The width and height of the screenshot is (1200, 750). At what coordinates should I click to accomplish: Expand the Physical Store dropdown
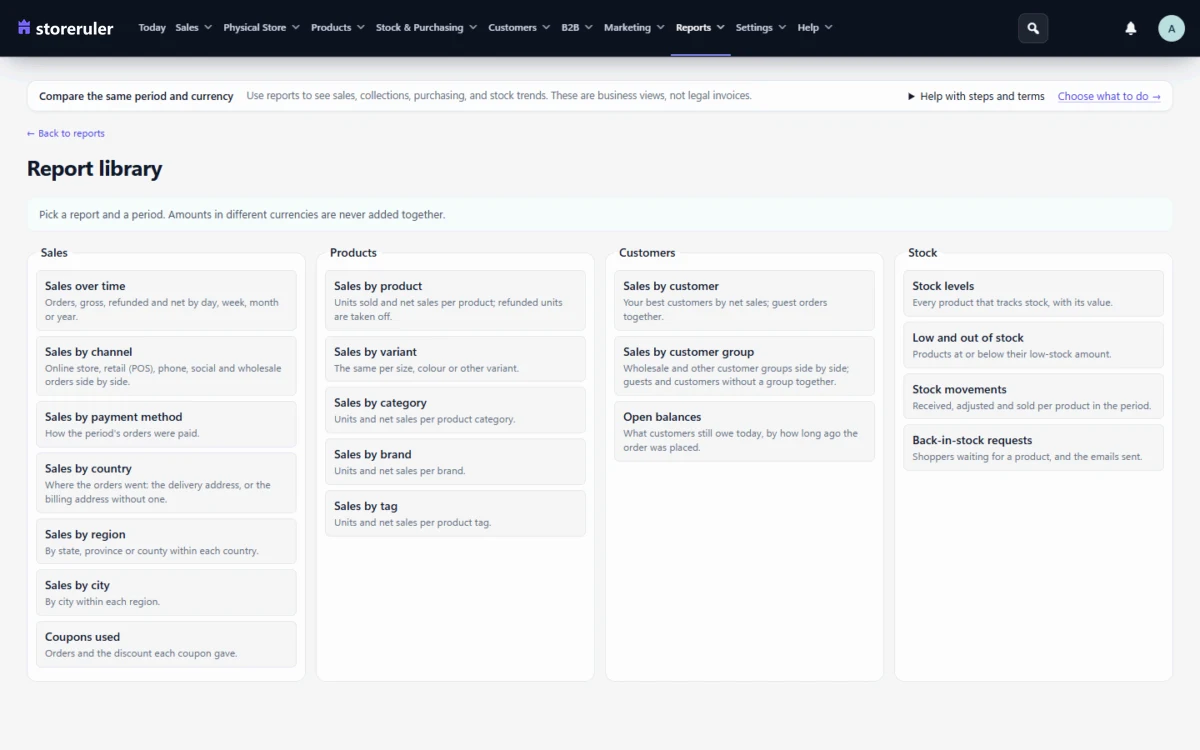(261, 28)
